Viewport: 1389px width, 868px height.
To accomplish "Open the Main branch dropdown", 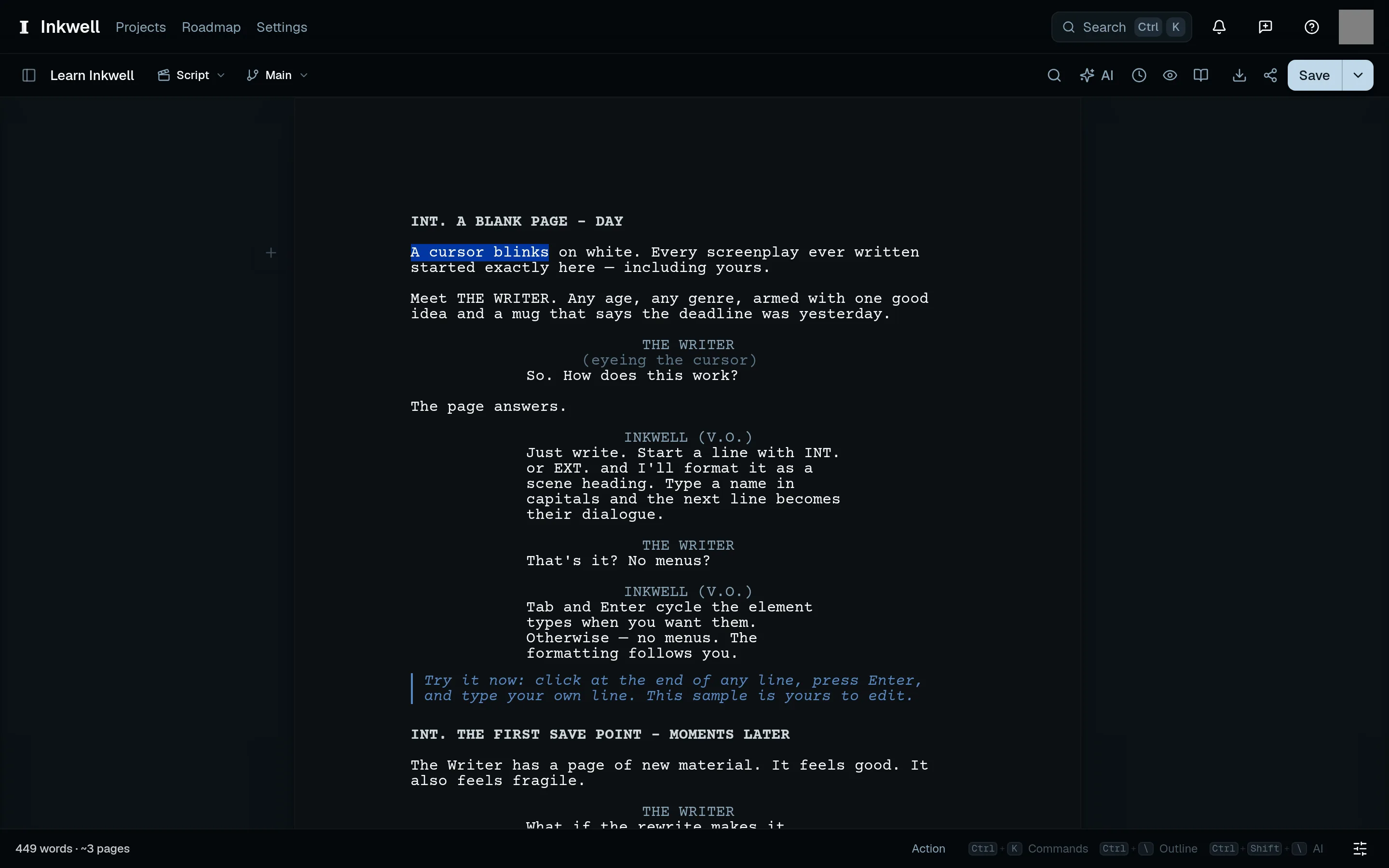I will 278,75.
